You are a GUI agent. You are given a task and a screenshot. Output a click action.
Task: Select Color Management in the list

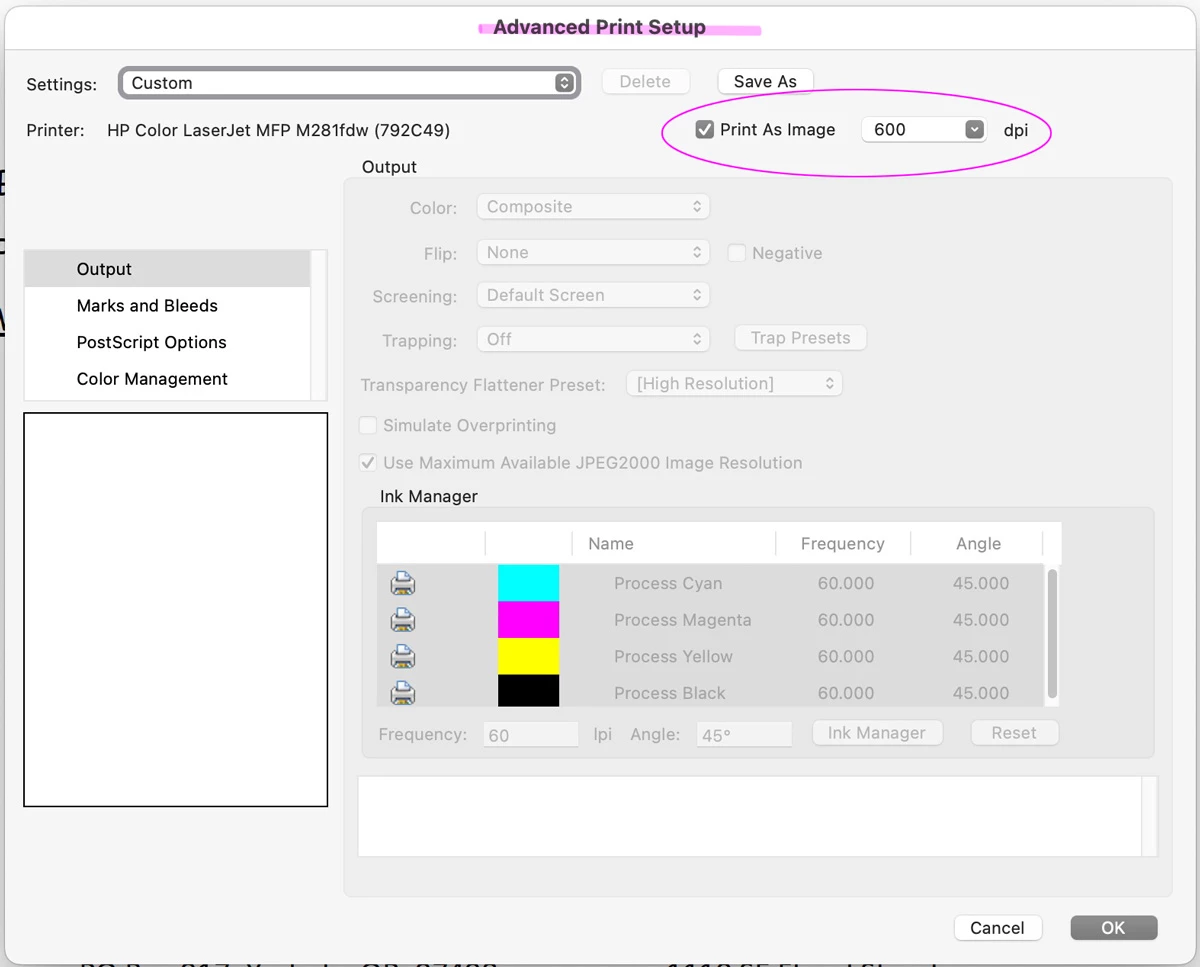167,379
